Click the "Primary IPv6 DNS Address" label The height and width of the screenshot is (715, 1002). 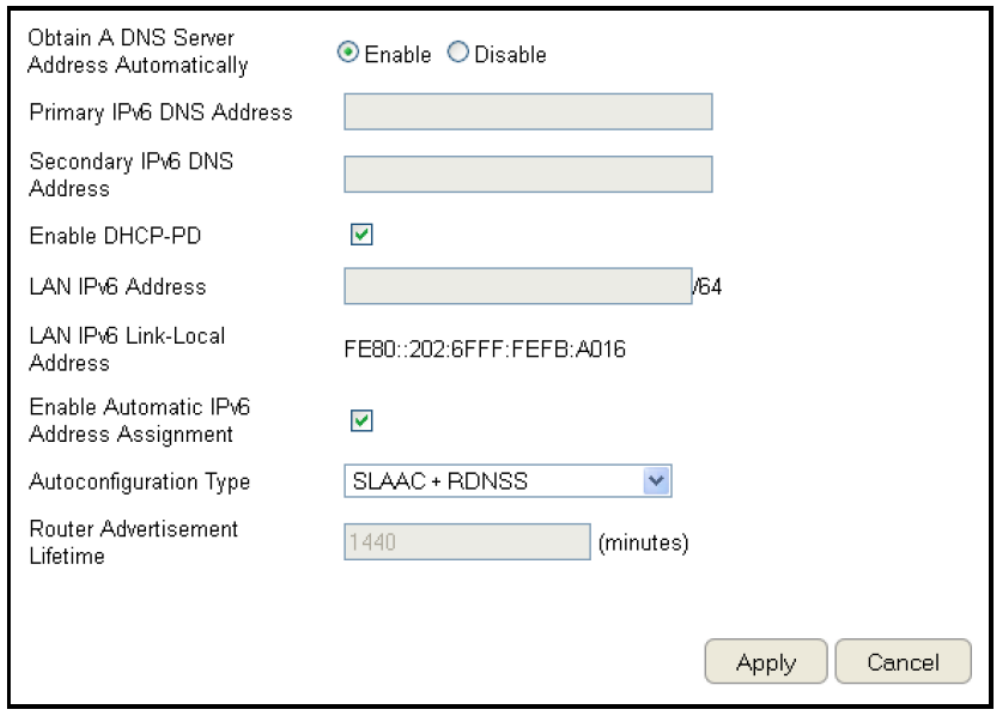pyautogui.click(x=161, y=112)
